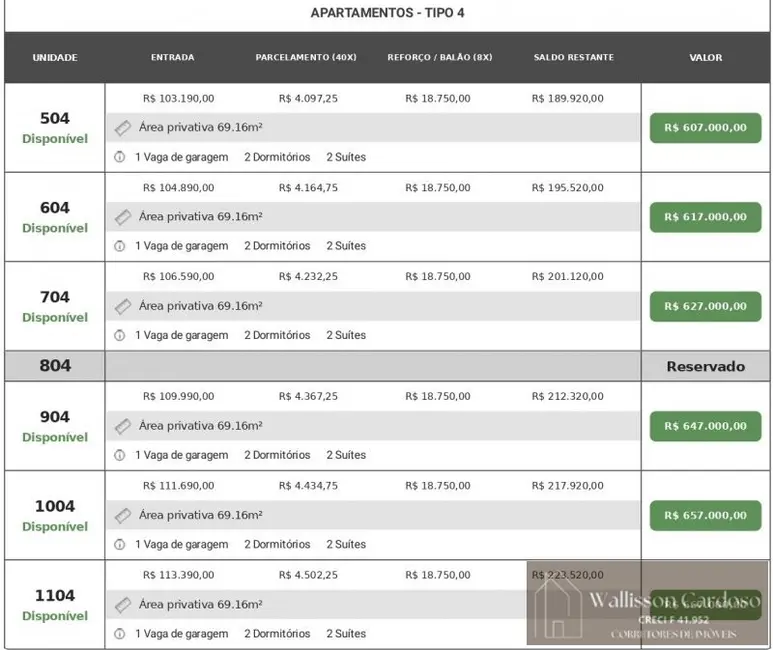
Task: Click the ruler icon in unit 904 row
Action: click(123, 426)
